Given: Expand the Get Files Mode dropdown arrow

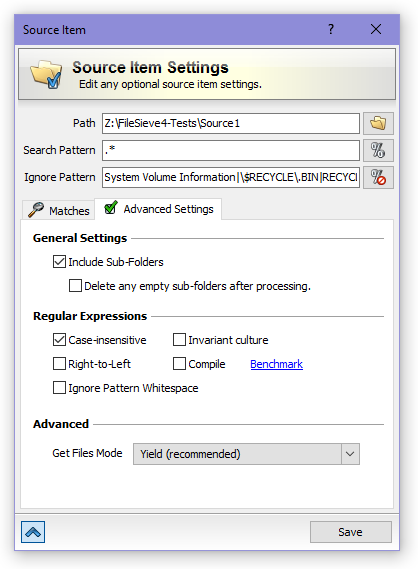Looking at the screenshot, I should coord(350,454).
